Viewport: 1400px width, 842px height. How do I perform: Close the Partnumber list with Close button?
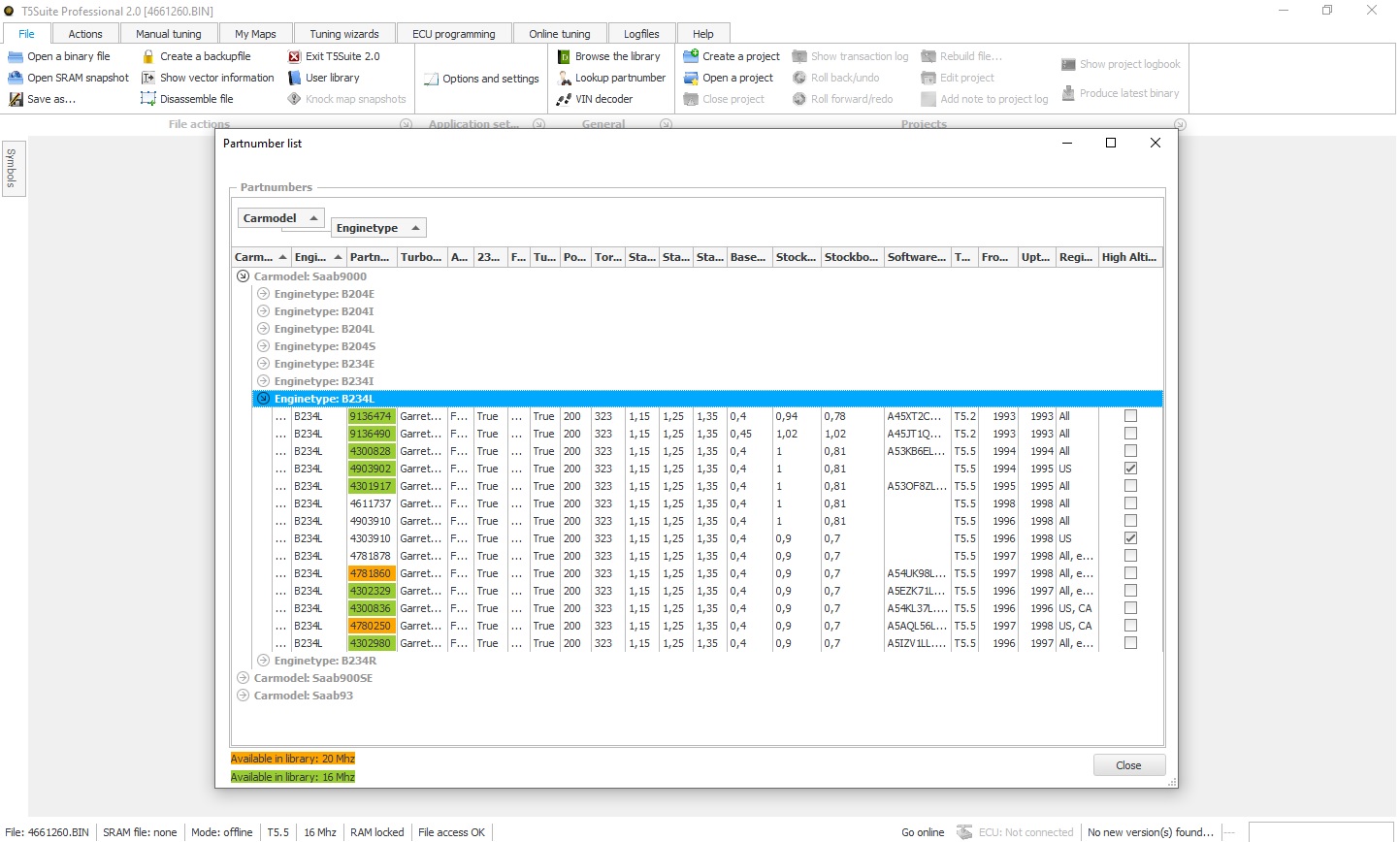[x=1128, y=765]
